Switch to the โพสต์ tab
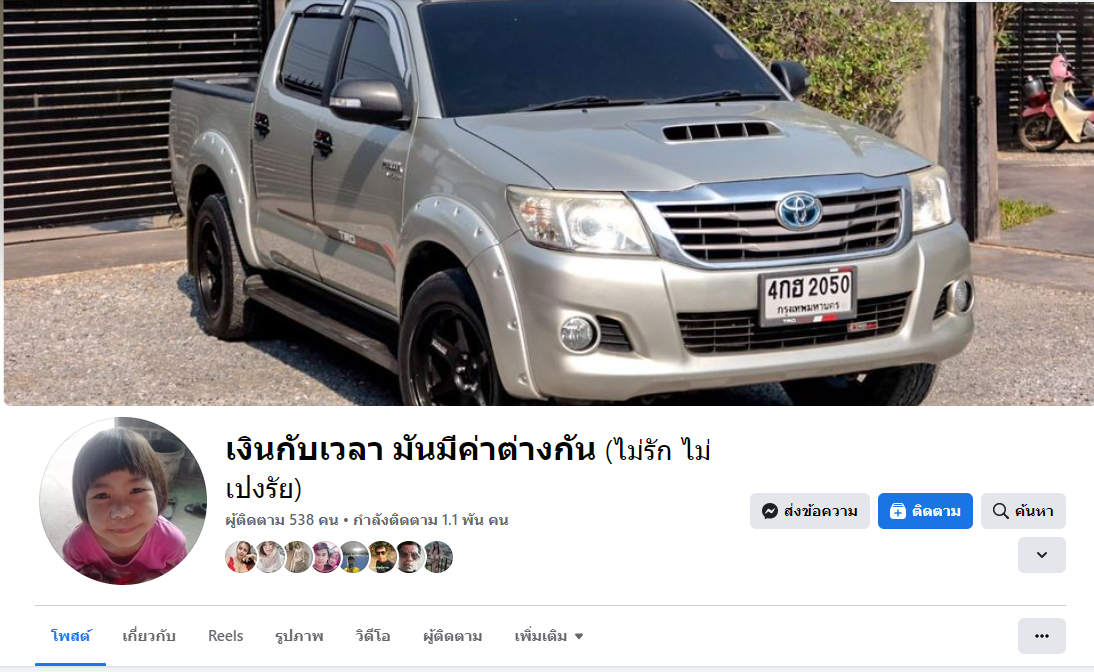The width and height of the screenshot is (1094, 672). tap(71, 636)
